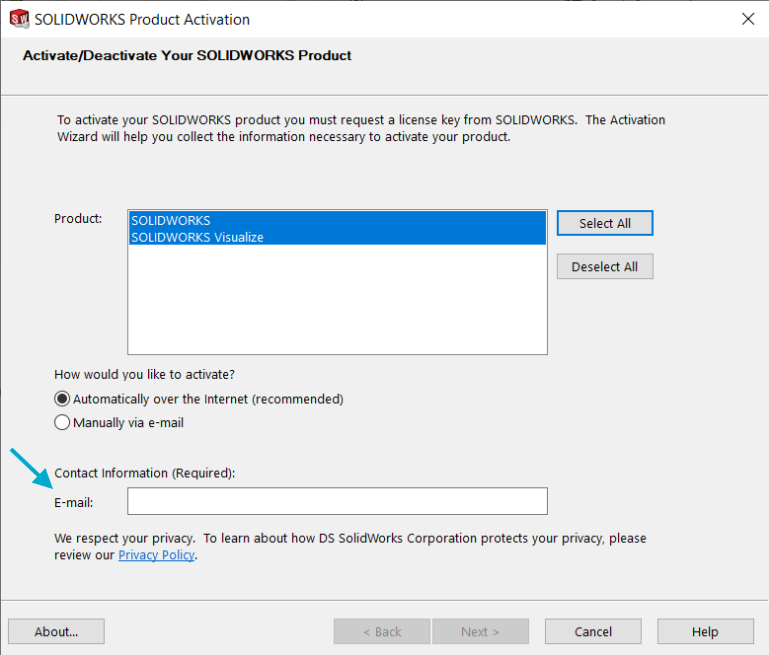The height and width of the screenshot is (655, 769).
Task: Click the SOLIDWORKS Product Activation title text
Action: tap(142, 19)
